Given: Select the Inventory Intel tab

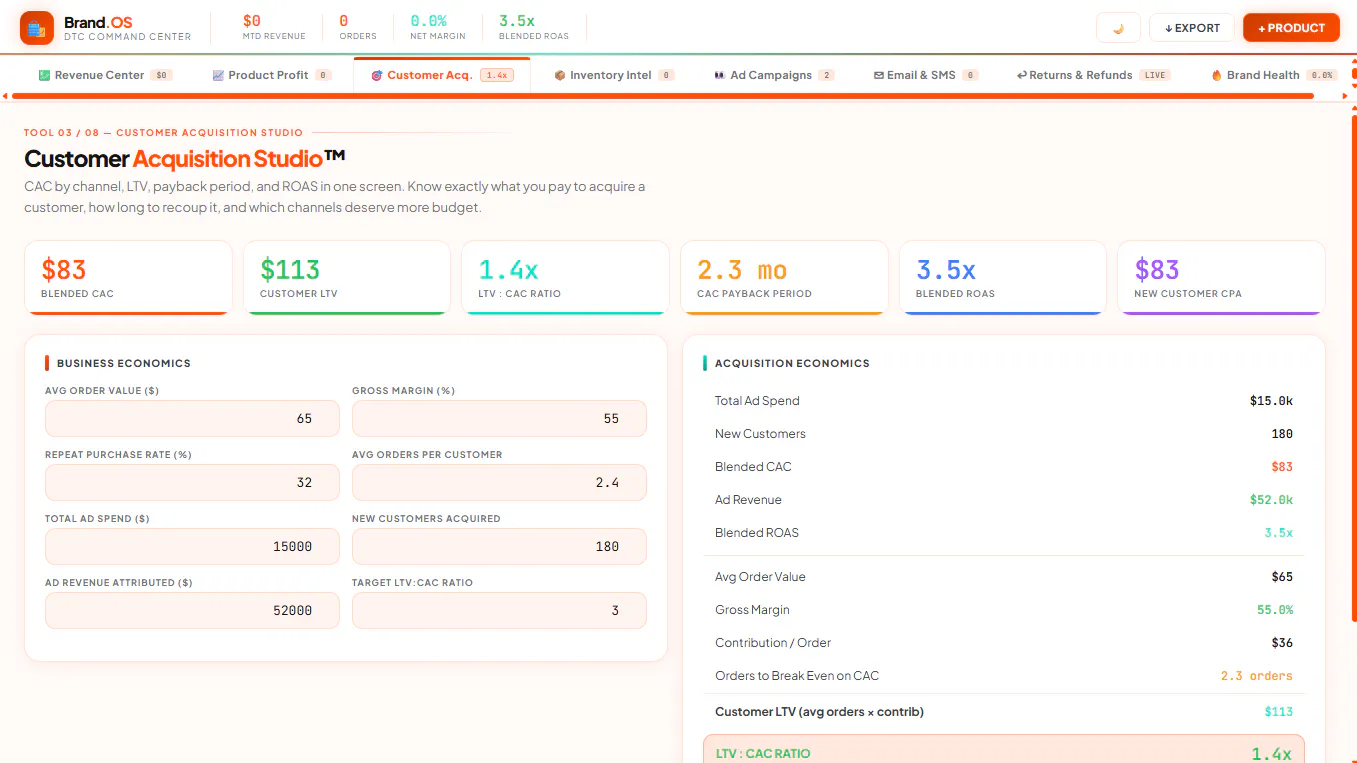Looking at the screenshot, I should pyautogui.click(x=614, y=75).
